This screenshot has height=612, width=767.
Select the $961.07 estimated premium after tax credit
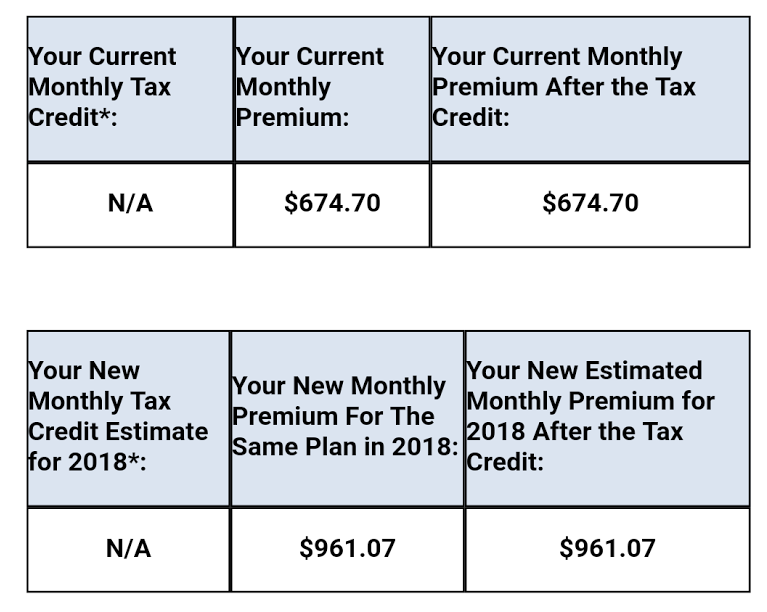(x=607, y=549)
